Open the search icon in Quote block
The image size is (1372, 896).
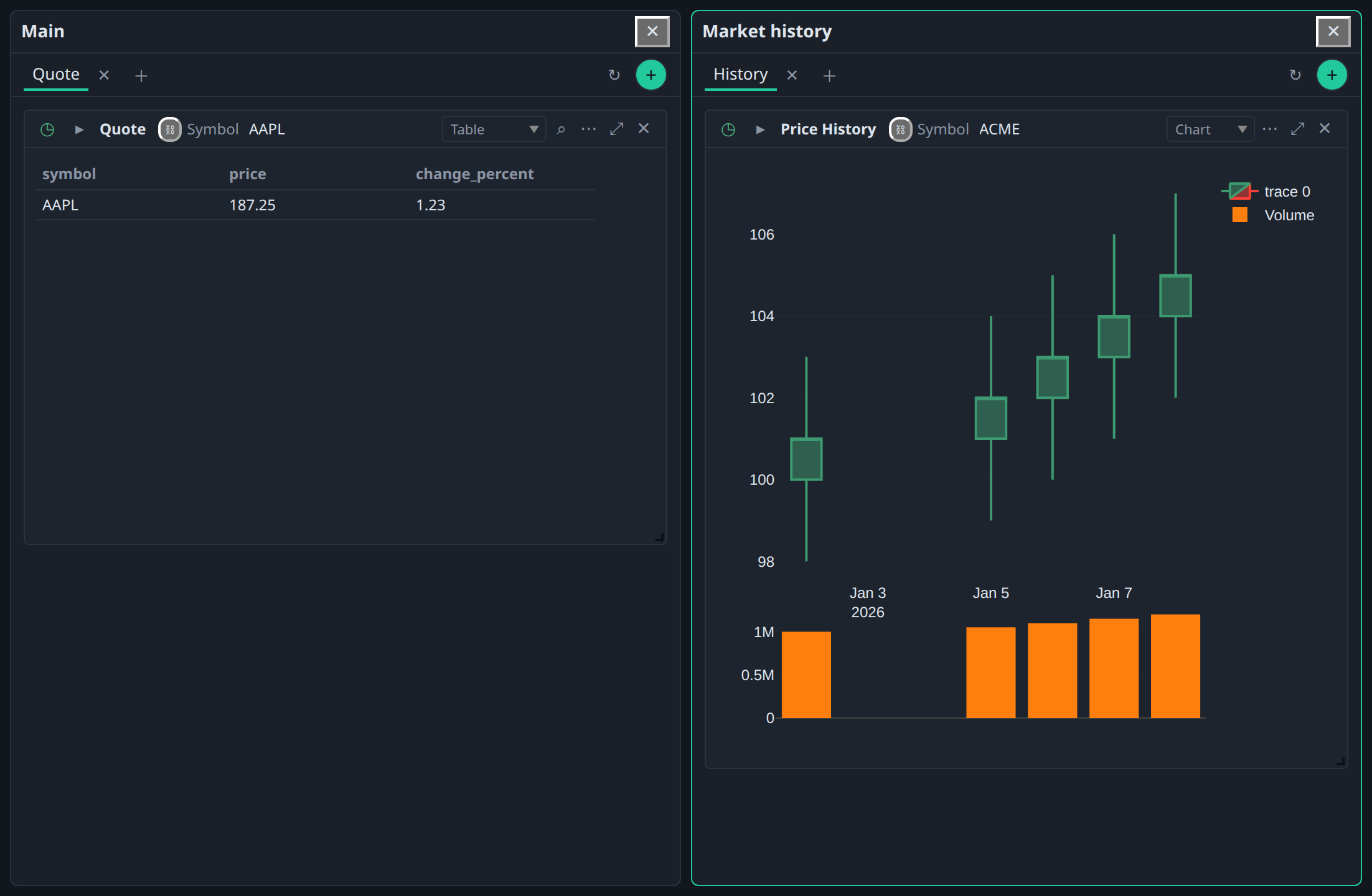pos(561,129)
